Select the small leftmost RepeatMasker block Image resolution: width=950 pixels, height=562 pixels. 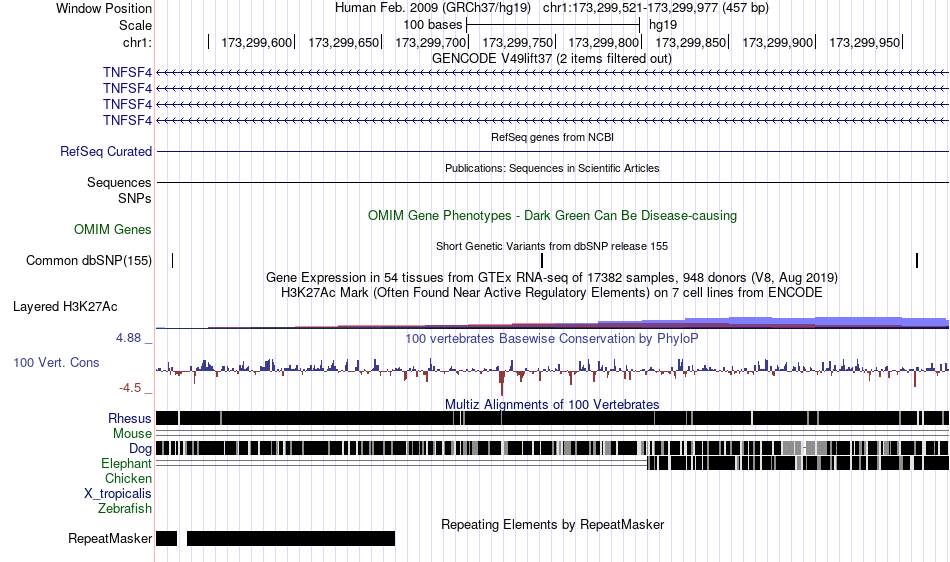click(x=167, y=538)
